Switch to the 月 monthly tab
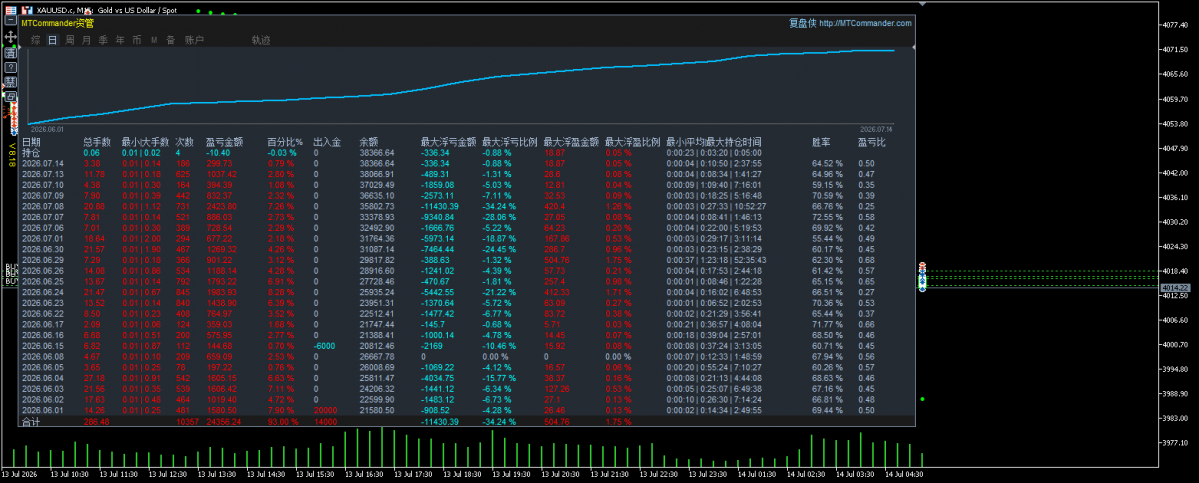This screenshot has width=1199, height=483. coord(86,40)
